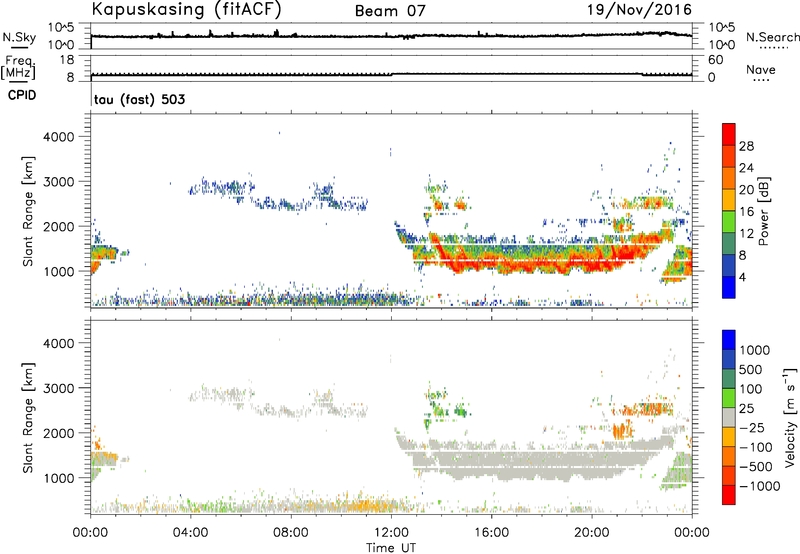Click the 'N.Sky' legend label
Viewport: 800px width, 554px height.
19,37
